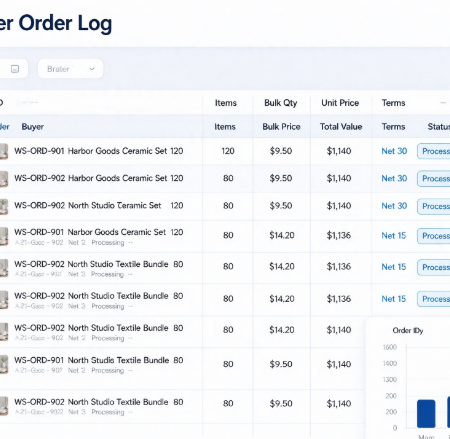Click the Order IDy chart title

point(408,331)
